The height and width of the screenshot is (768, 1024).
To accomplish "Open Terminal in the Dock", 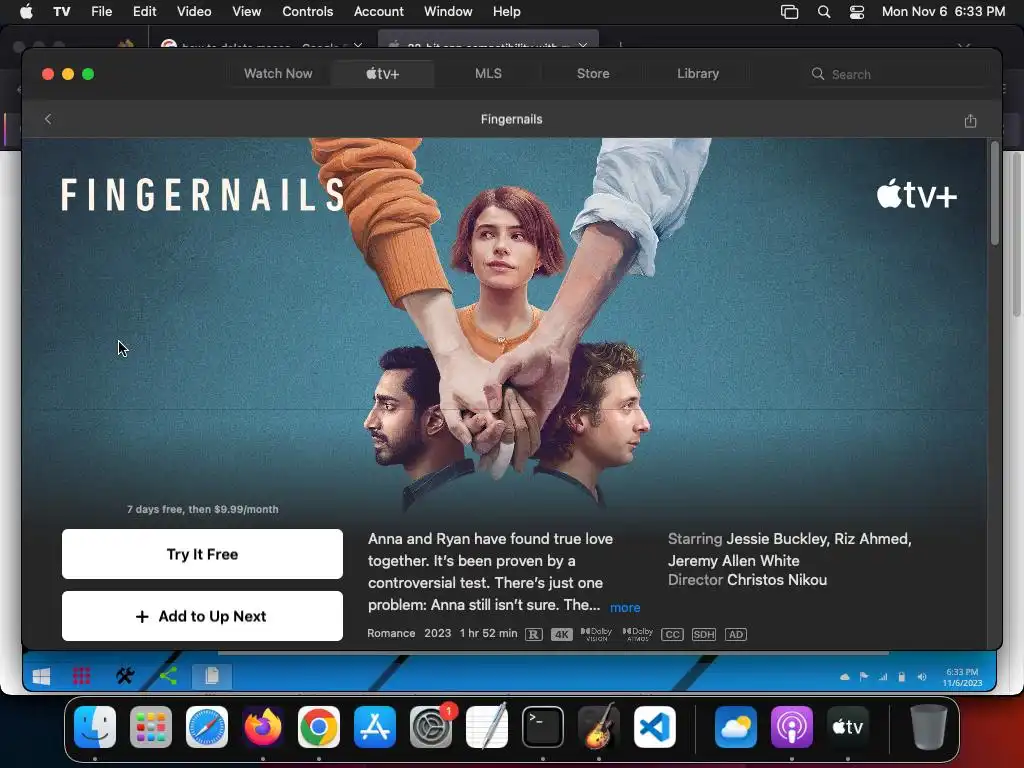I will click(x=543, y=727).
